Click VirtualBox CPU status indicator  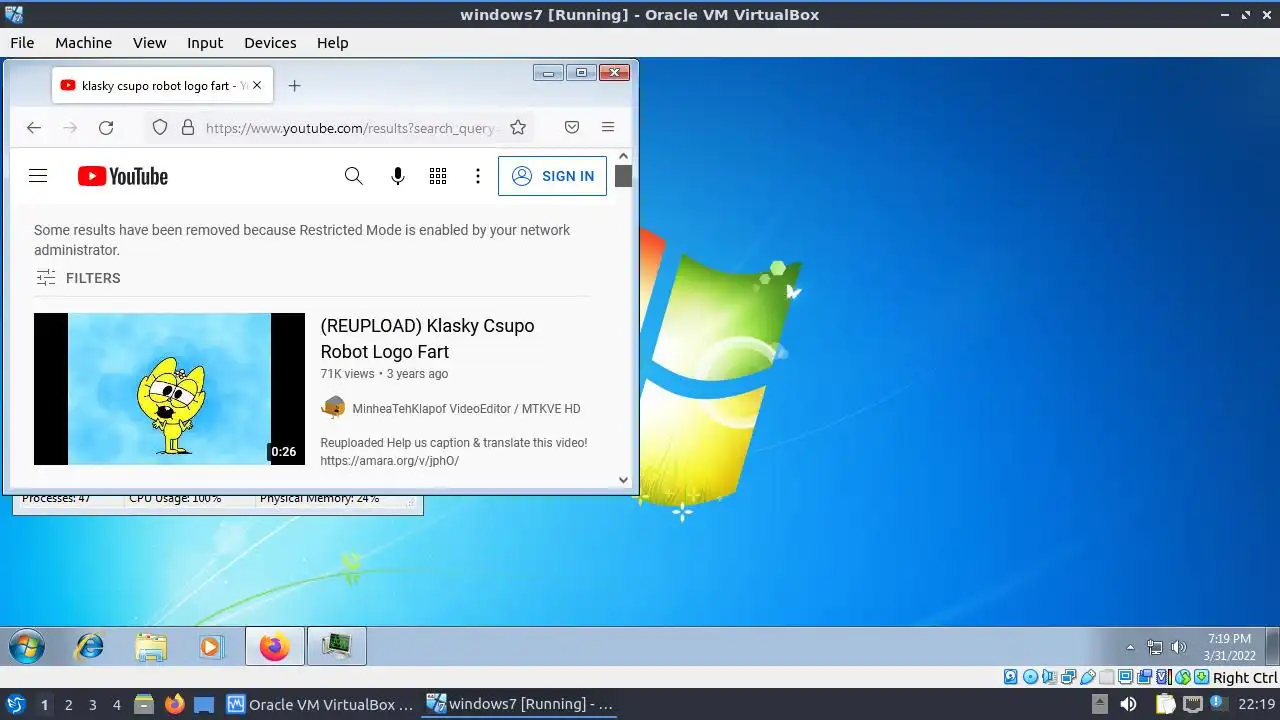coord(1164,678)
